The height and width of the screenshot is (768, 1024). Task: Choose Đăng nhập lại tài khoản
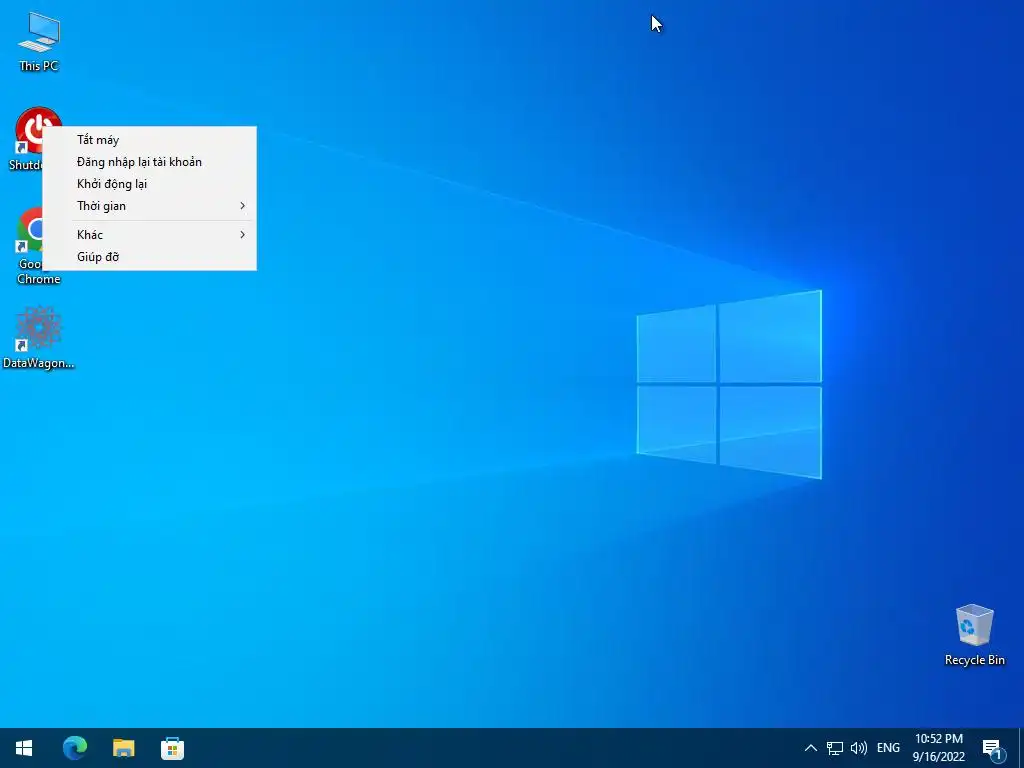(150, 162)
